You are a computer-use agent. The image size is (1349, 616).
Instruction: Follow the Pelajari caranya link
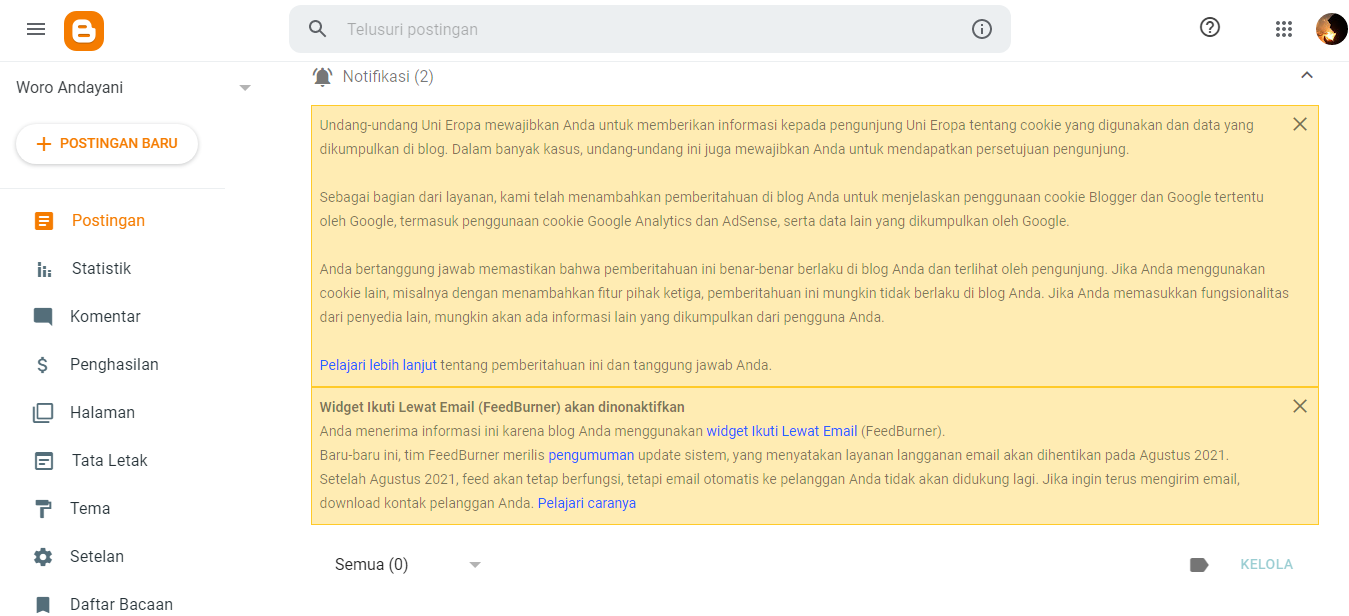(x=587, y=504)
